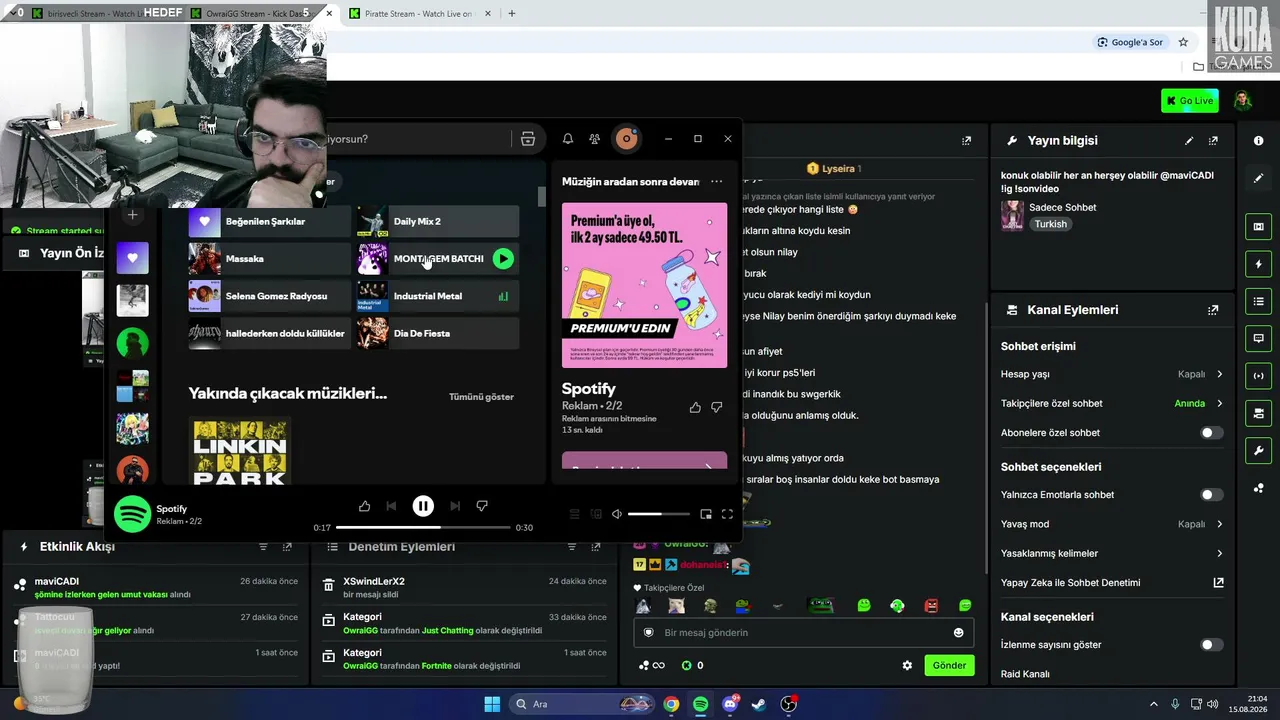Pop out the Yayın bilgisi panel
The width and height of the screenshot is (1280, 720).
(x=1213, y=141)
